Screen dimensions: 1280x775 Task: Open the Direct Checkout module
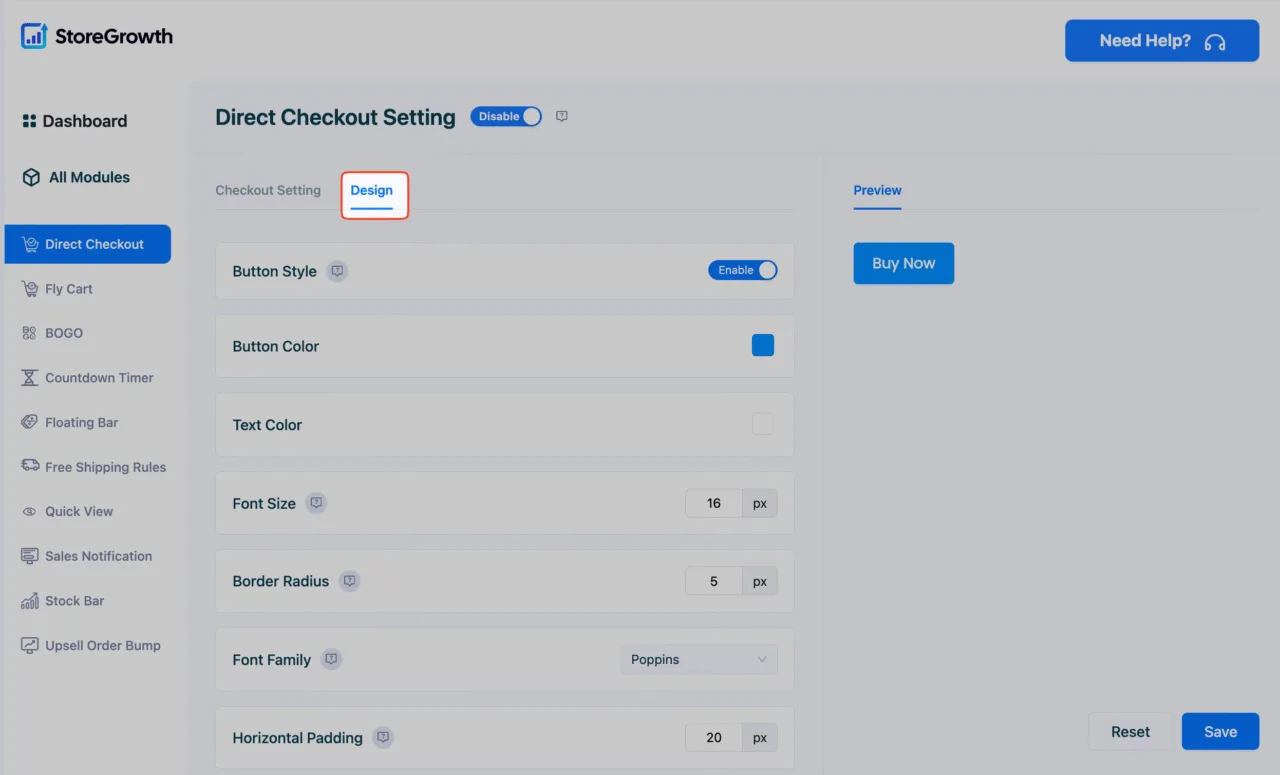88,244
